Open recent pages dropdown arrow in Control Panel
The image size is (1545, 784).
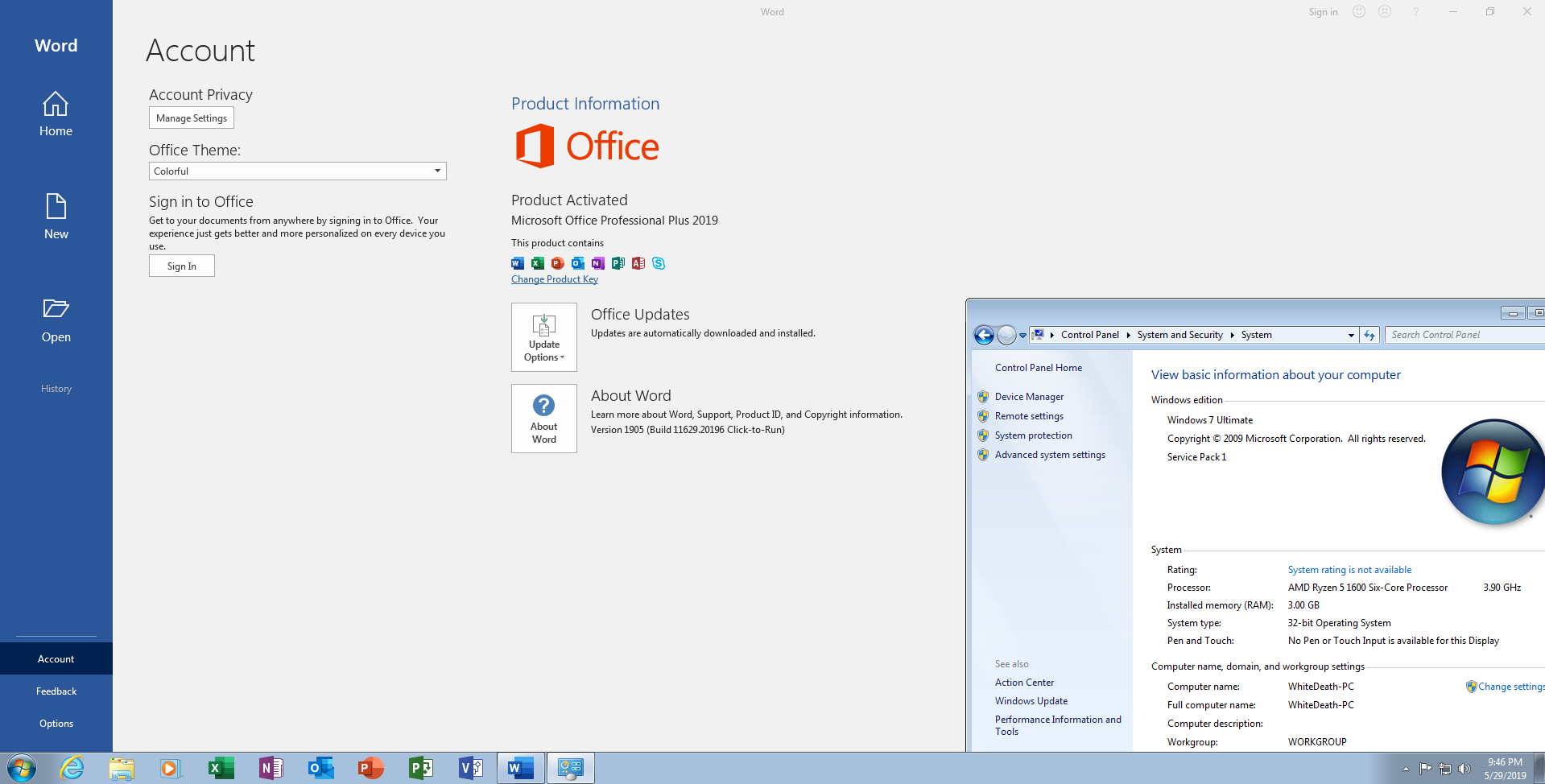tap(1022, 335)
